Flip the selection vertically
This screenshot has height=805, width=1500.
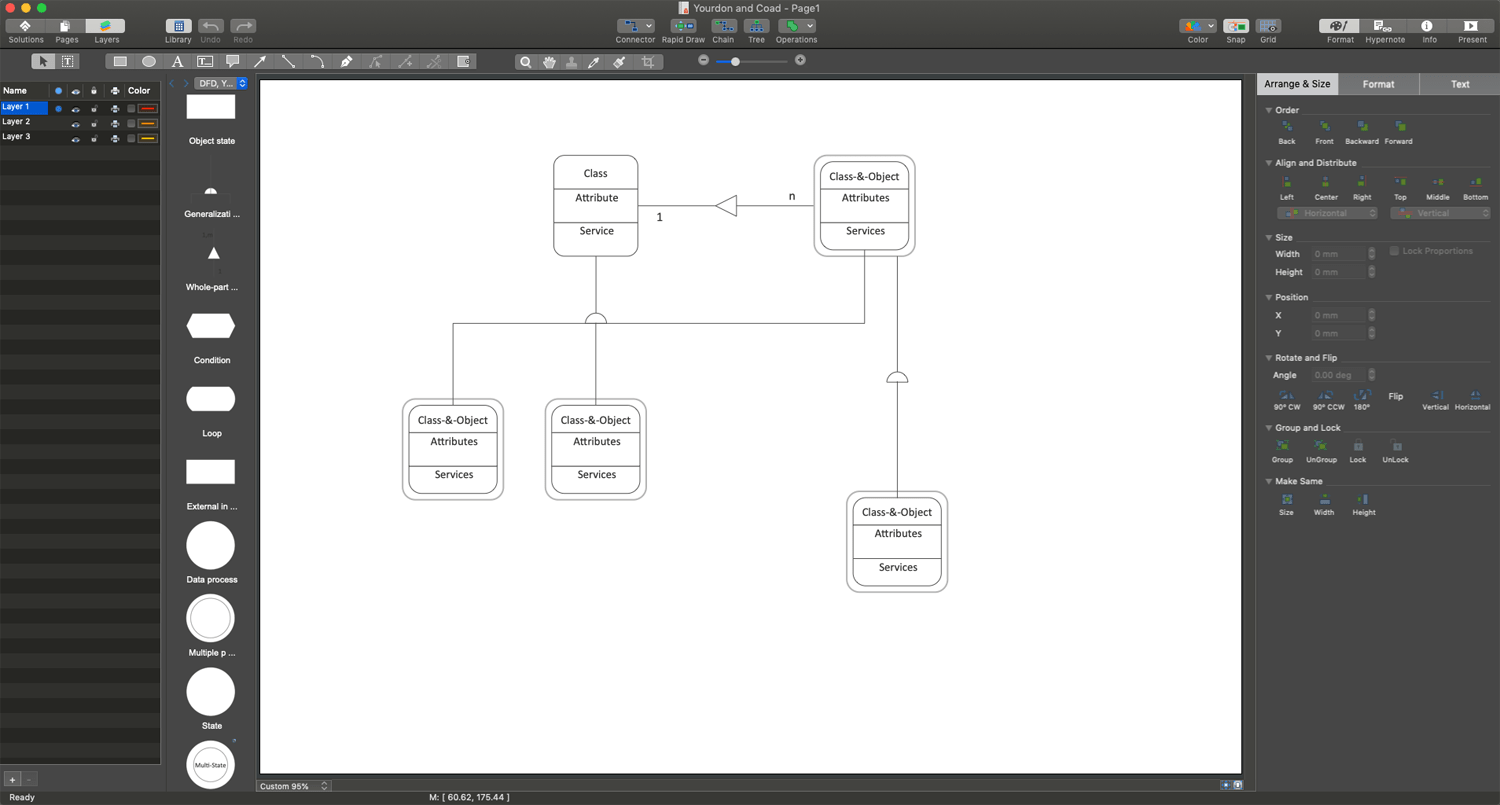[x=1435, y=399]
